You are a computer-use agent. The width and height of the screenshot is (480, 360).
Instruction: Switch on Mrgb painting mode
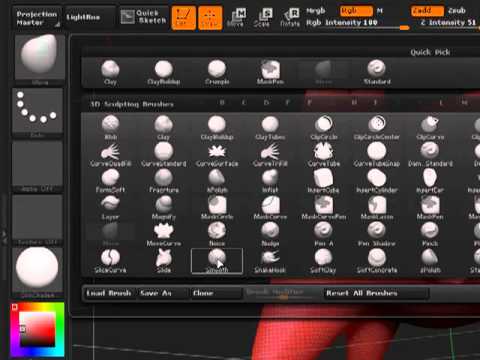pyautogui.click(x=316, y=11)
